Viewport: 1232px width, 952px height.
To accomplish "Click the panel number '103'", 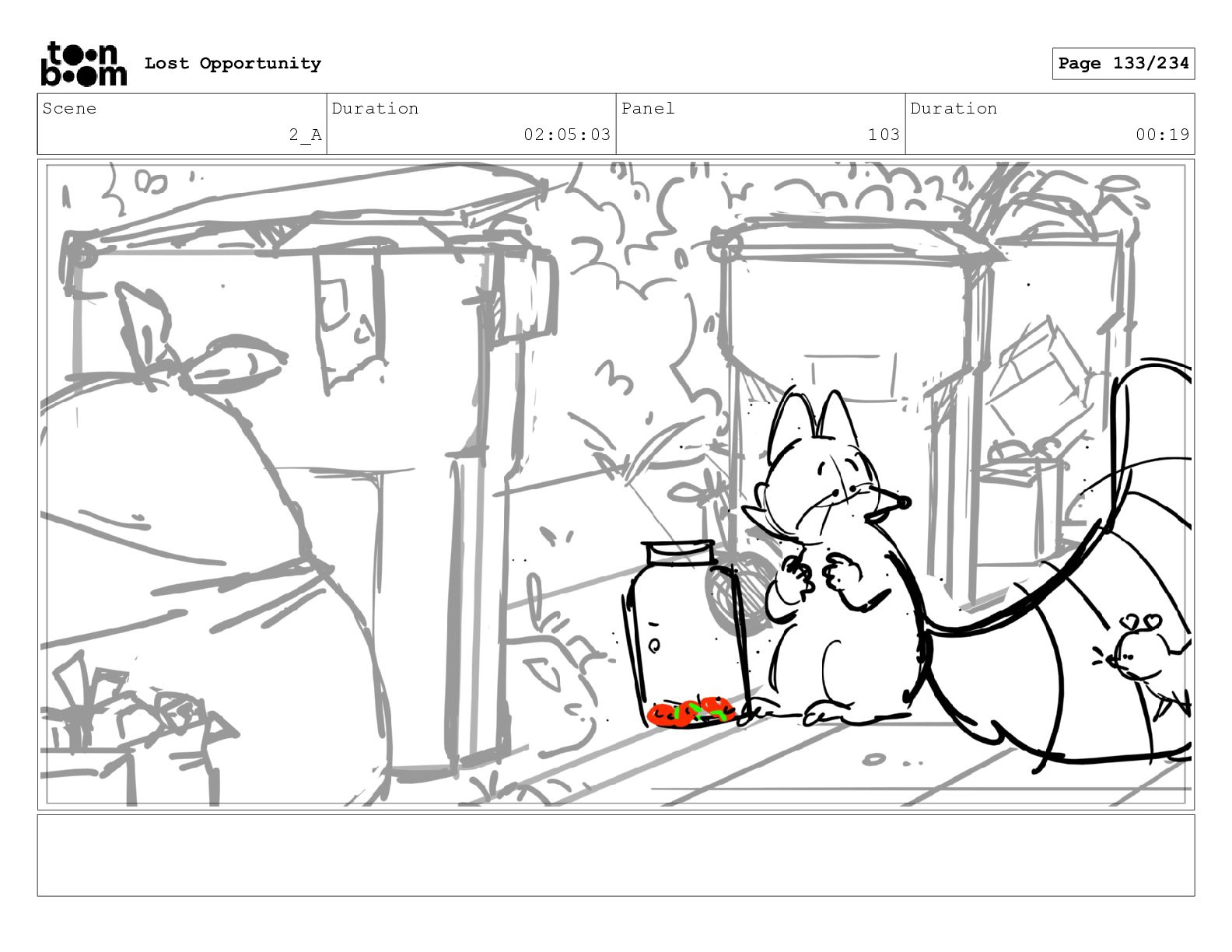I will point(884,135).
